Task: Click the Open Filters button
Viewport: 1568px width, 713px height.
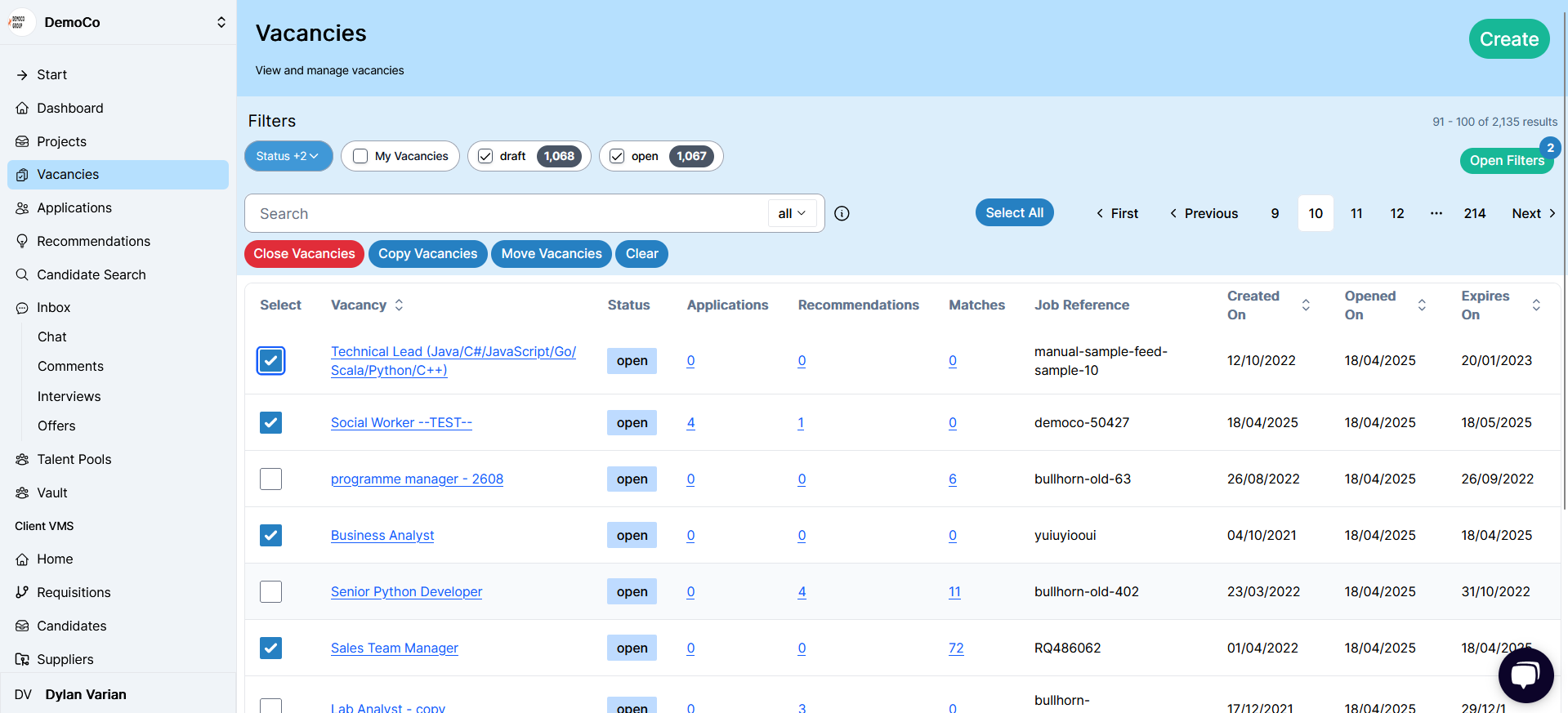Action: (x=1506, y=160)
